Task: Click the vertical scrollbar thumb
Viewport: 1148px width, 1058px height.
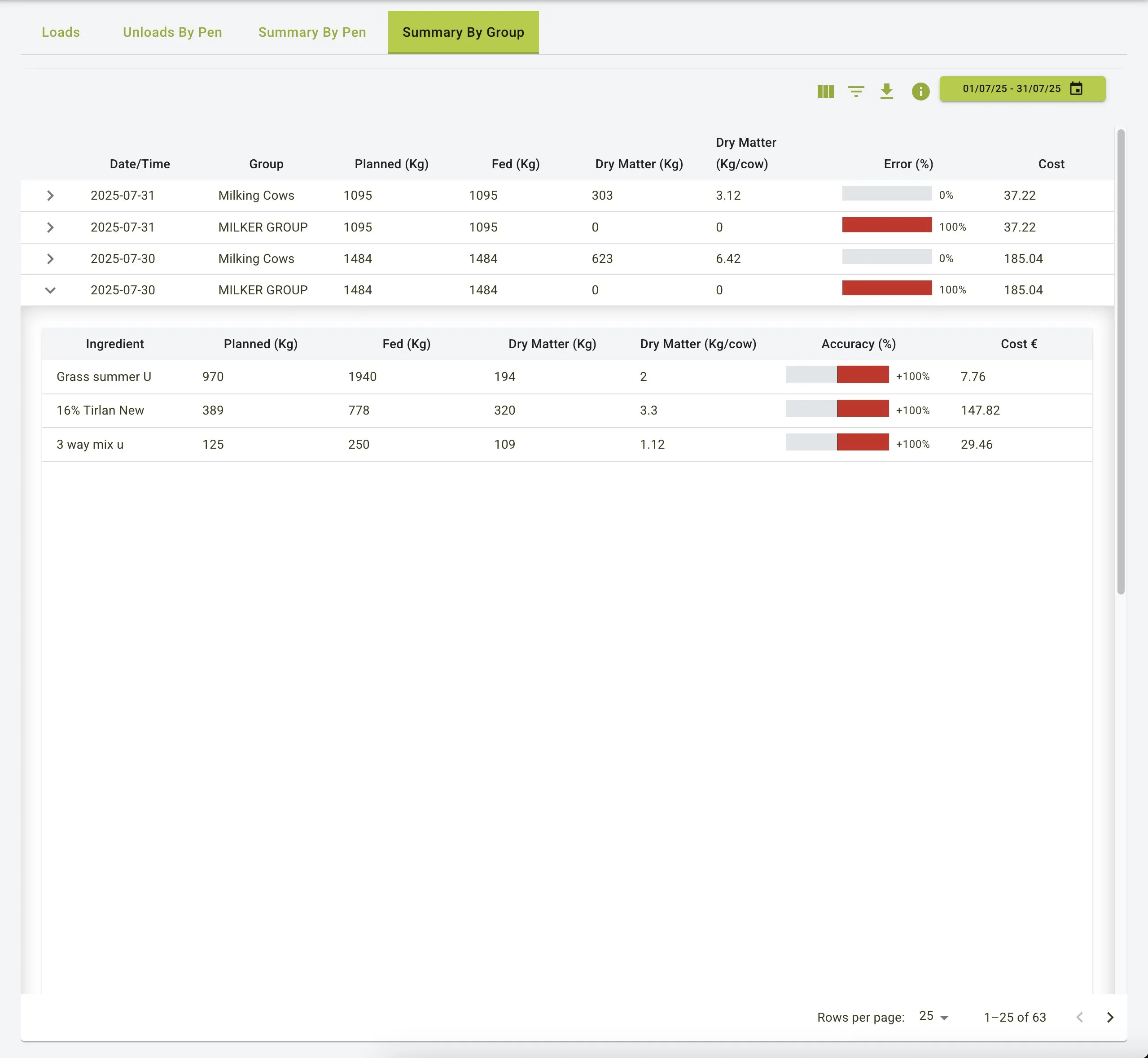Action: point(1121,361)
